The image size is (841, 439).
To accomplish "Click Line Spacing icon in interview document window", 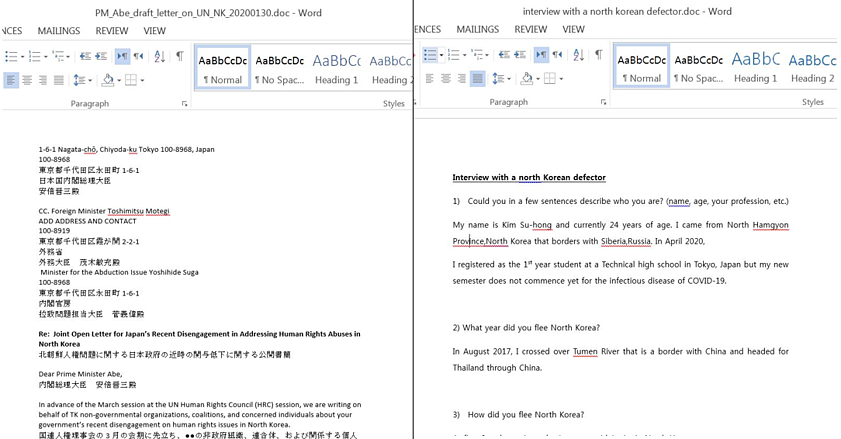I will 498,79.
